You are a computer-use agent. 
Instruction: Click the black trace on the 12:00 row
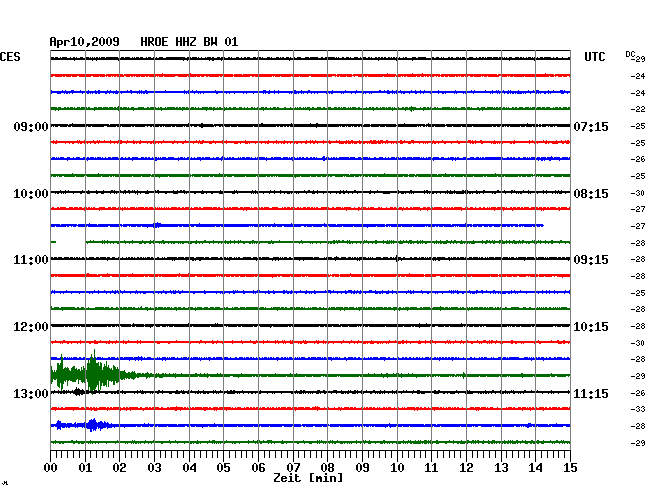tap(310, 326)
